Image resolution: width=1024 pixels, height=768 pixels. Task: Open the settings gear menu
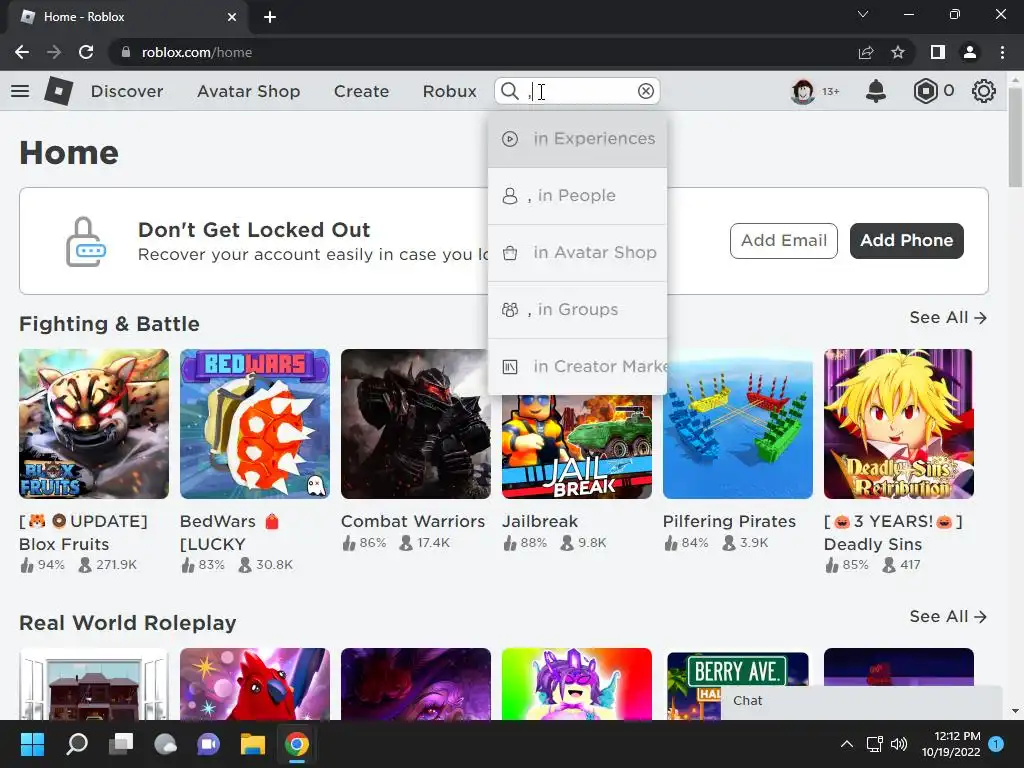984,91
